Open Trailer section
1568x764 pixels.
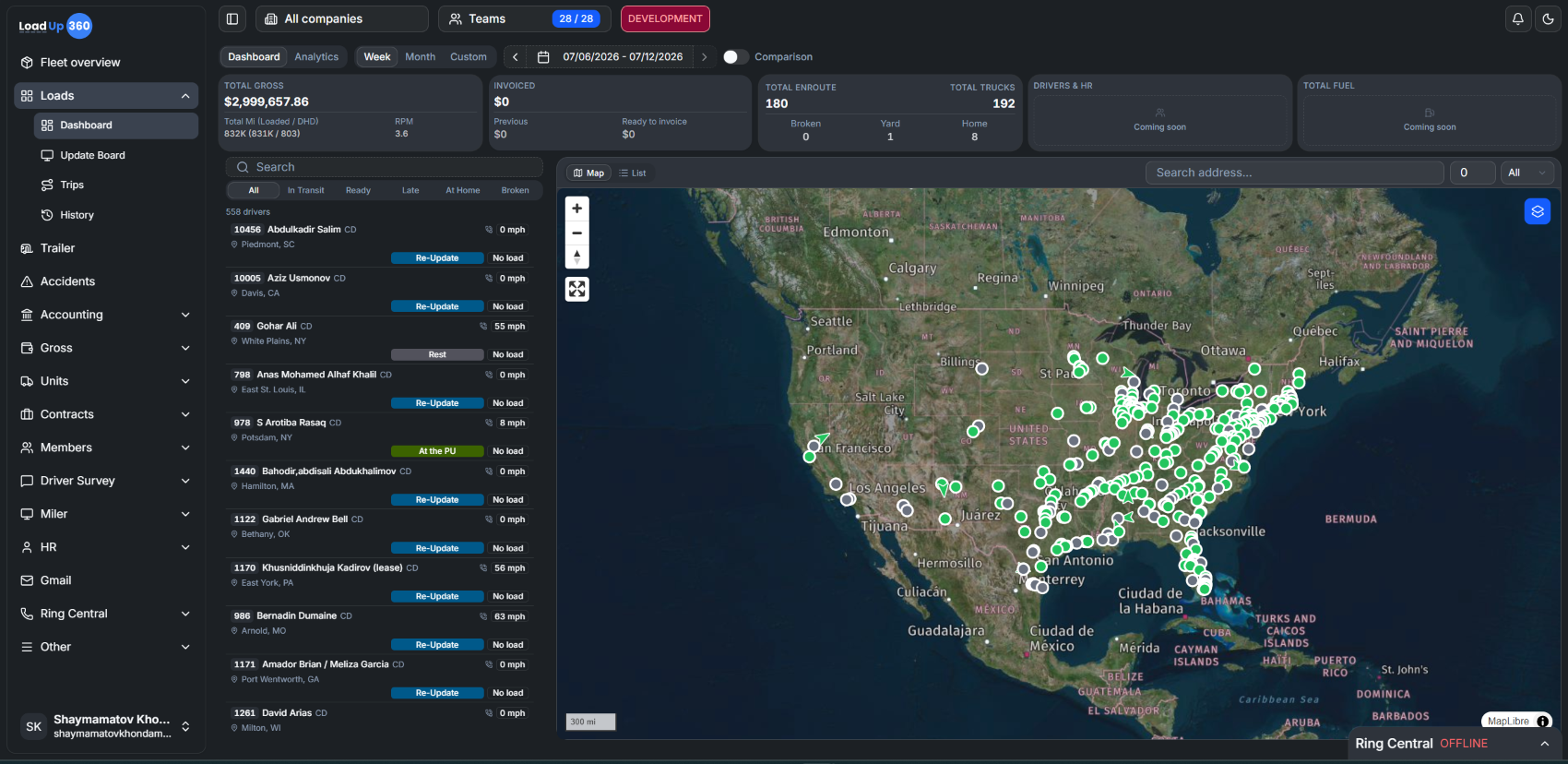[x=106, y=248]
